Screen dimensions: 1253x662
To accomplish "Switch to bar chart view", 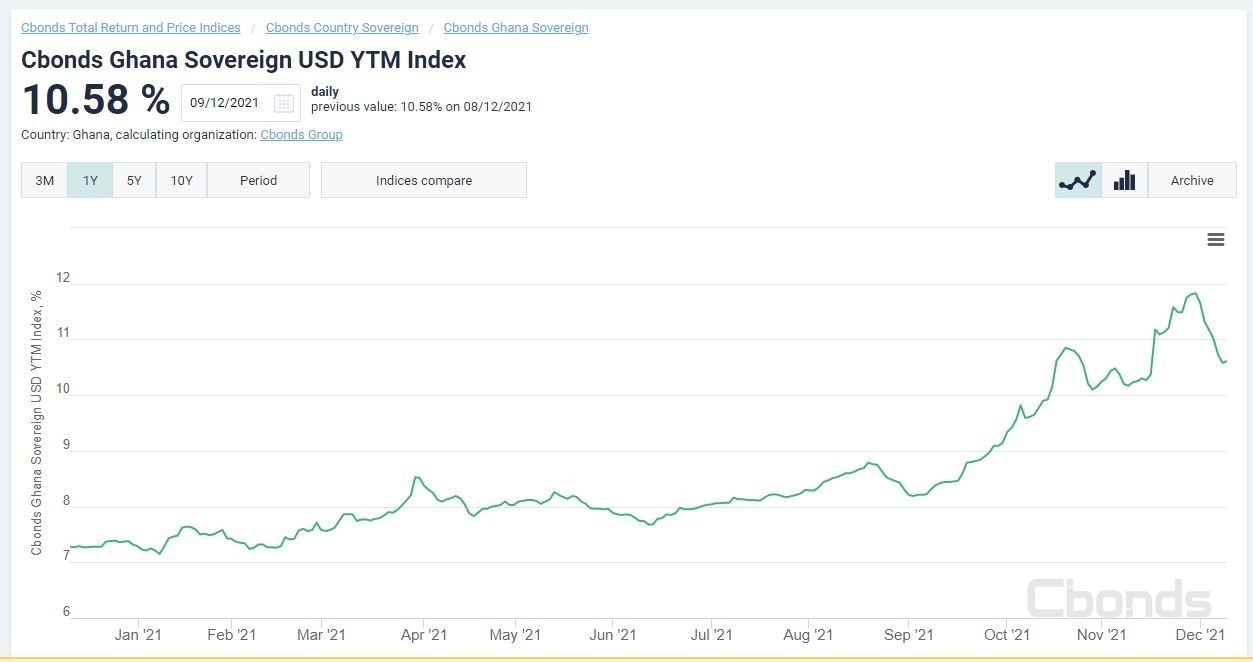I will click(1124, 181).
